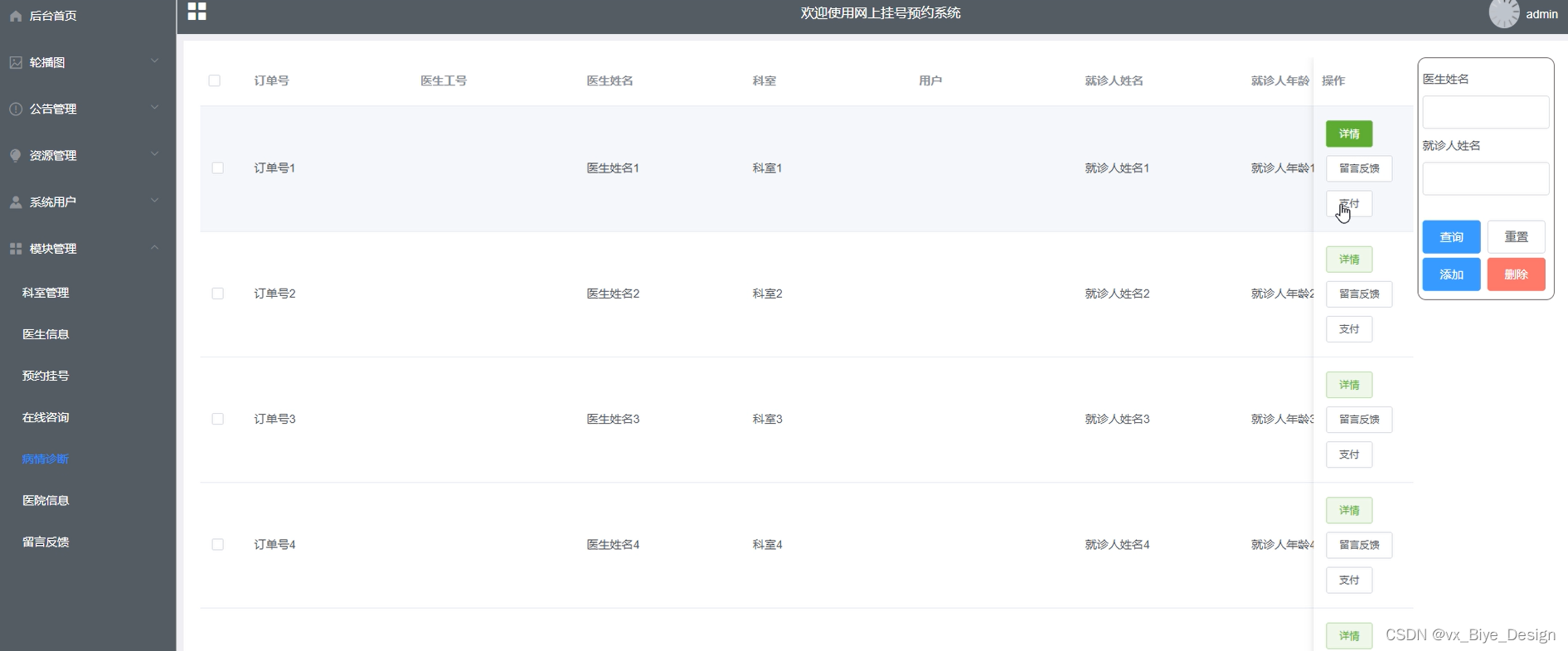Image resolution: width=1568 pixels, height=651 pixels.
Task: Open 医院信息 submenu item
Action: [46, 500]
